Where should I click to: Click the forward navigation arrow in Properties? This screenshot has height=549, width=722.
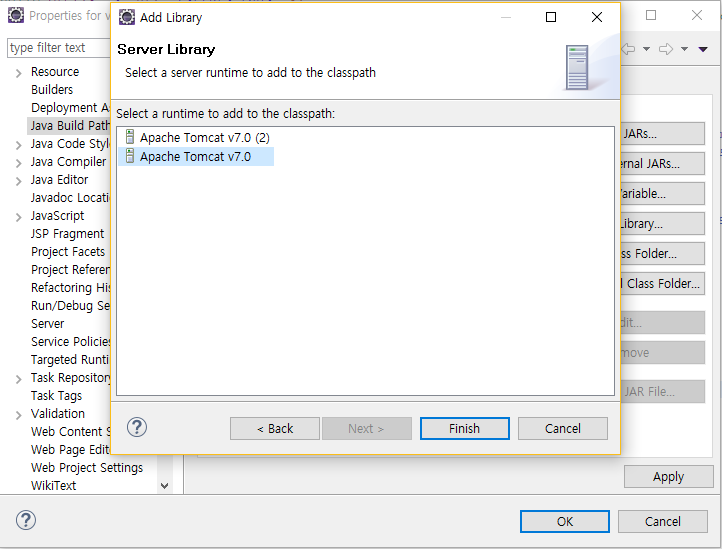click(x=666, y=49)
